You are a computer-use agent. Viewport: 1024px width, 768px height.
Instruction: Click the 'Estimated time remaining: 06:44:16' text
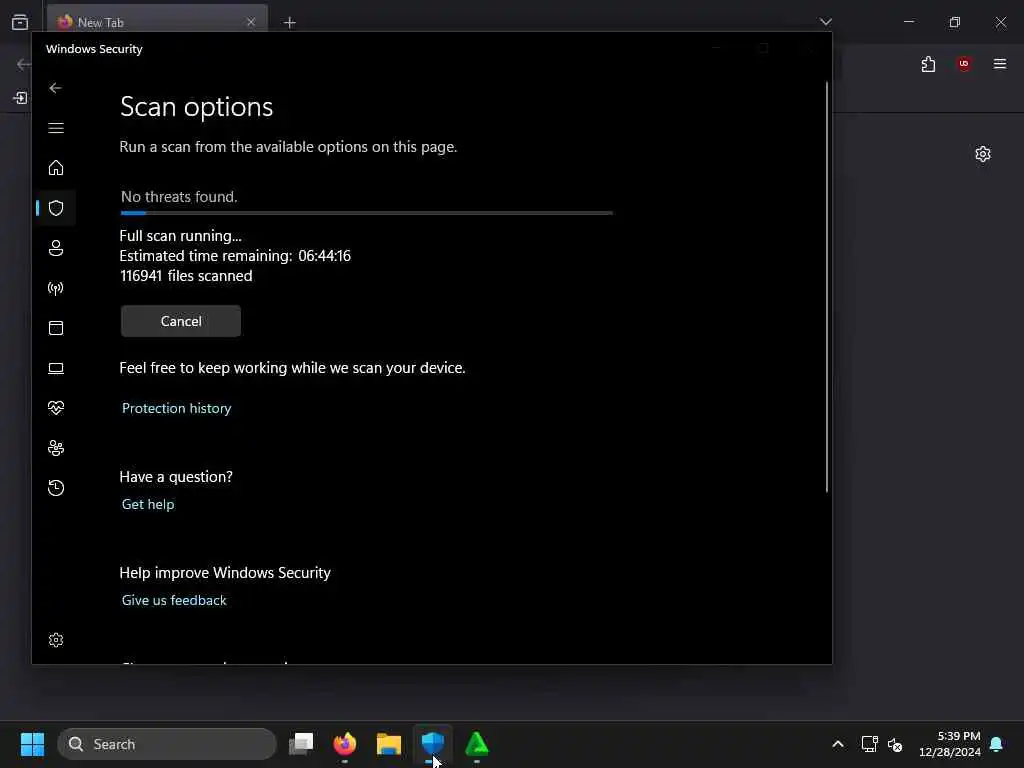235,256
